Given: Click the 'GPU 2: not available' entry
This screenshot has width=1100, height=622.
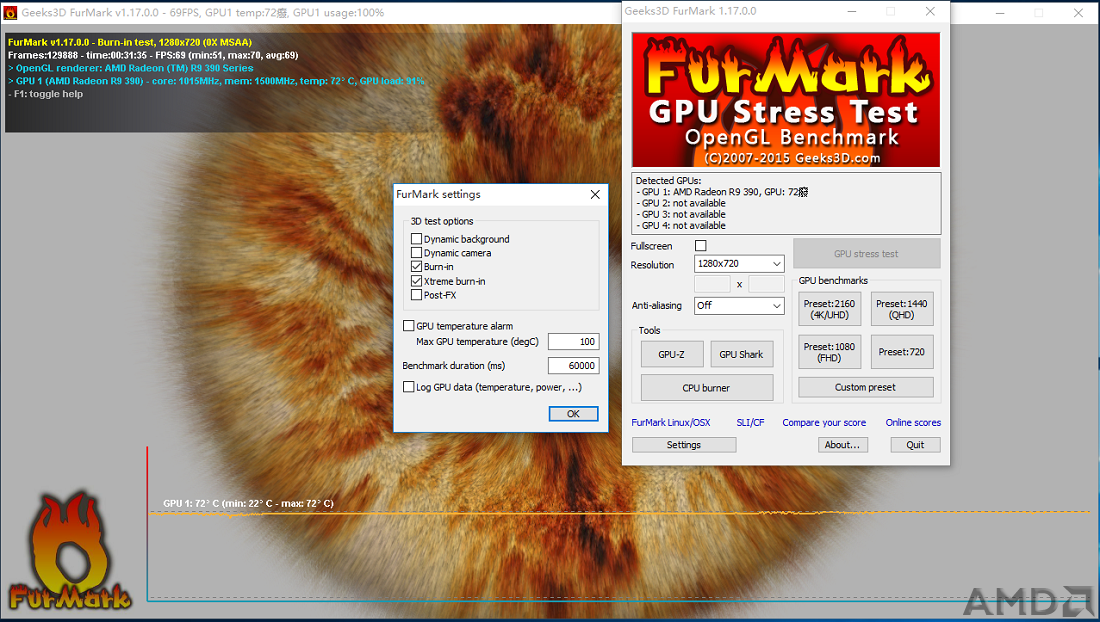Looking at the screenshot, I should [680, 203].
